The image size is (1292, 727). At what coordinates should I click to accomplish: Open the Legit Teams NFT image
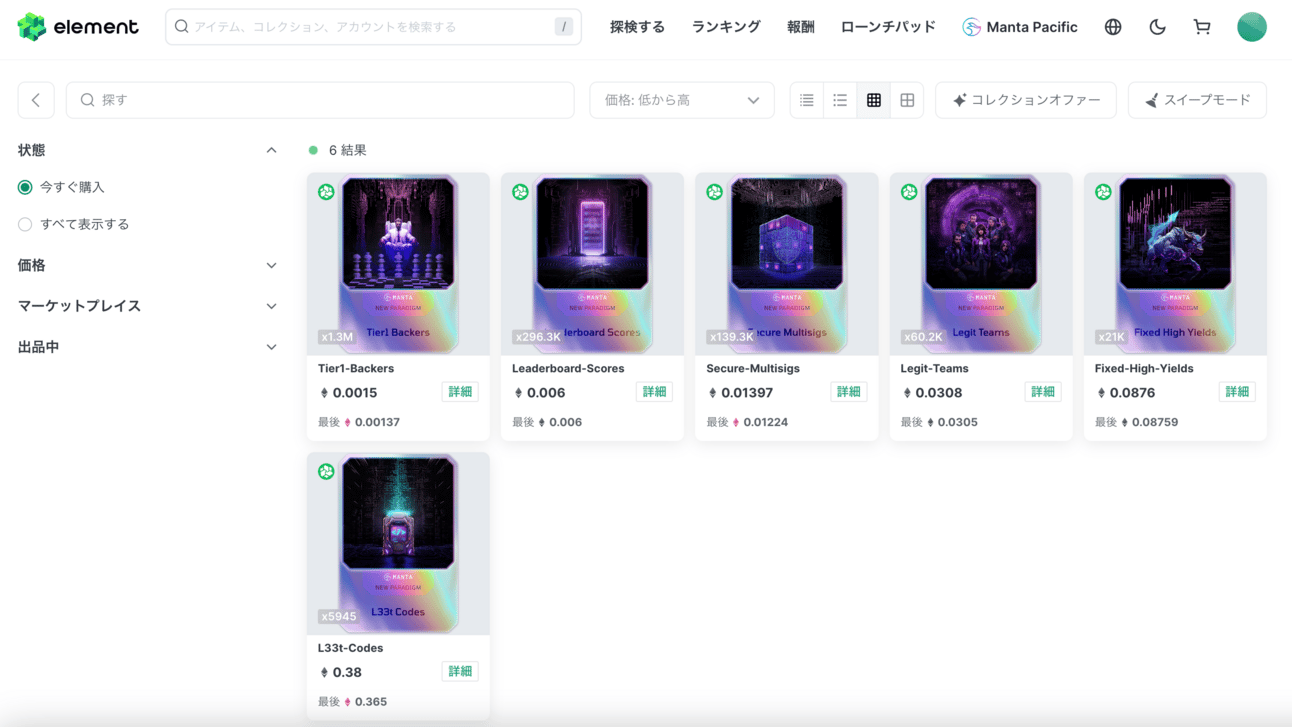tap(981, 264)
